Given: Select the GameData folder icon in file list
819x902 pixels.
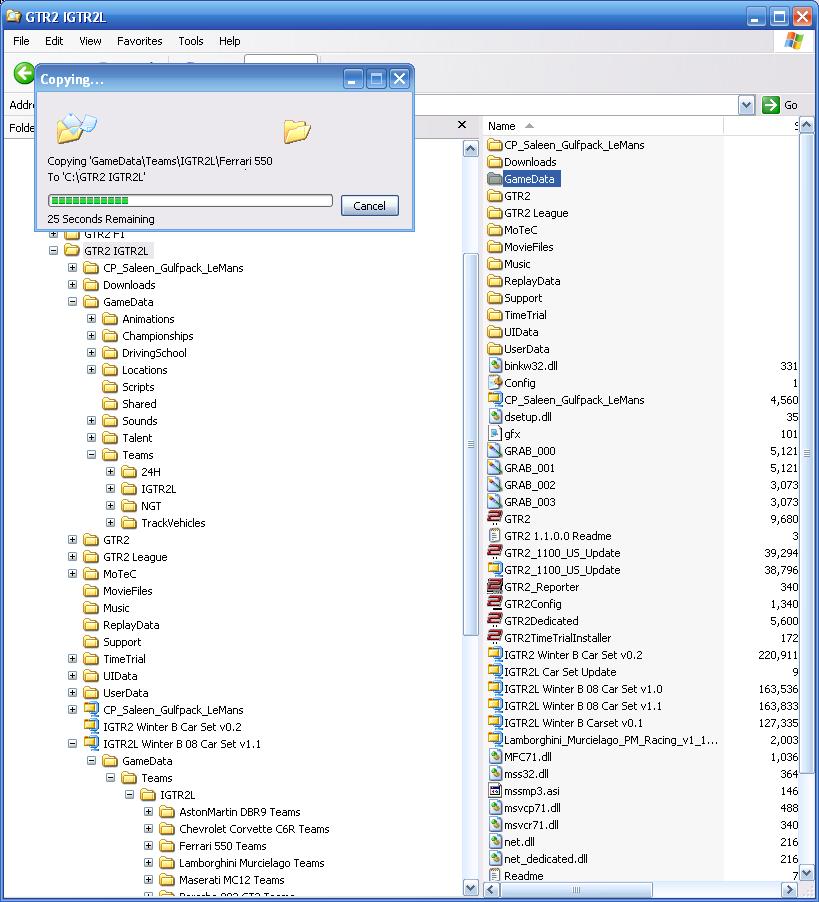Looking at the screenshot, I should point(495,179).
